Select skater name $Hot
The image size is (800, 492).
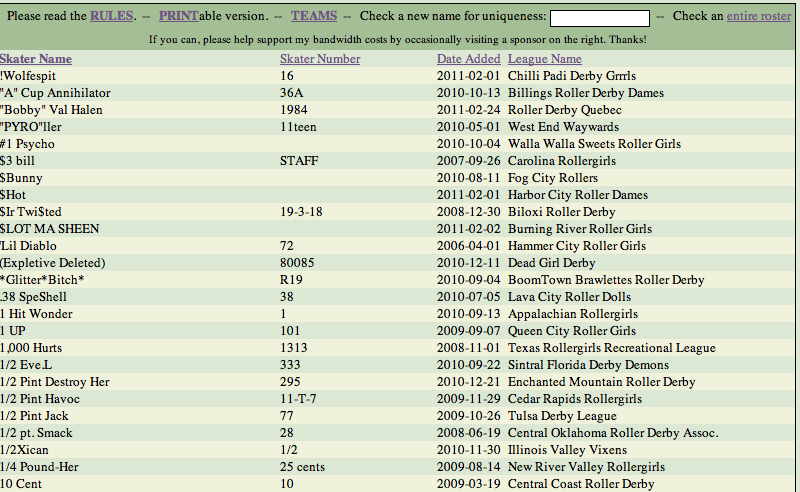coord(13,194)
